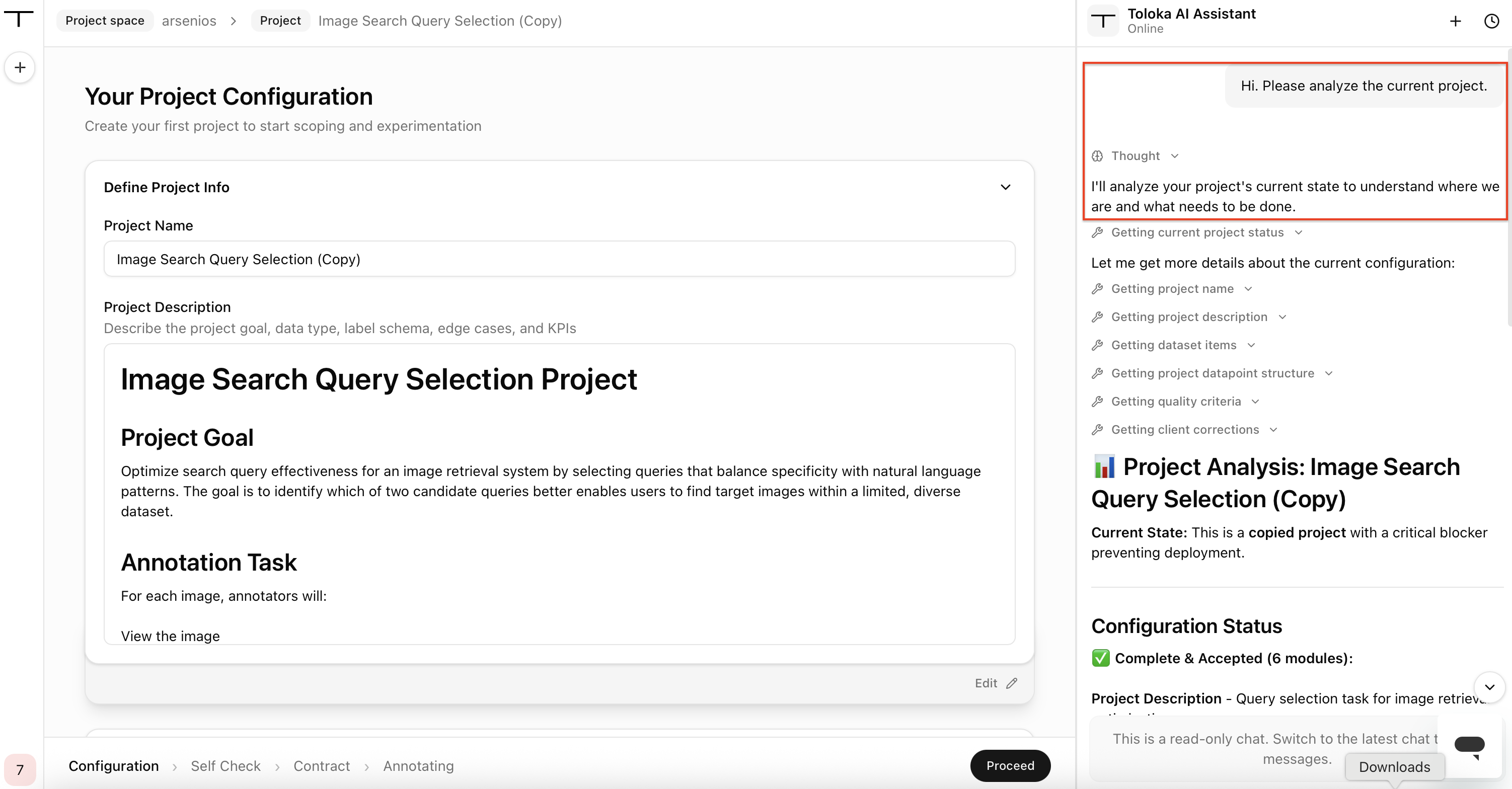Click the Toloka AI Assistant avatar icon
Screen dimensions: 1512x789
pos(1103,21)
